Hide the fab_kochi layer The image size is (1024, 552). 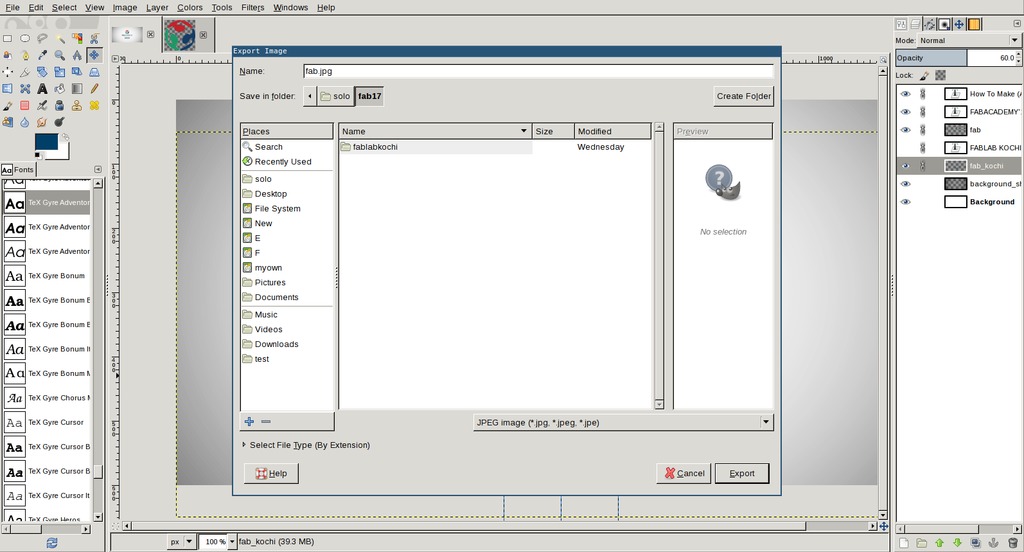tap(905, 166)
